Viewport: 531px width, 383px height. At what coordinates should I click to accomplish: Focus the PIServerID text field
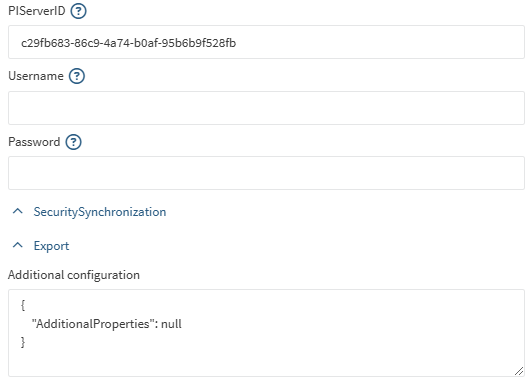[x=266, y=42]
